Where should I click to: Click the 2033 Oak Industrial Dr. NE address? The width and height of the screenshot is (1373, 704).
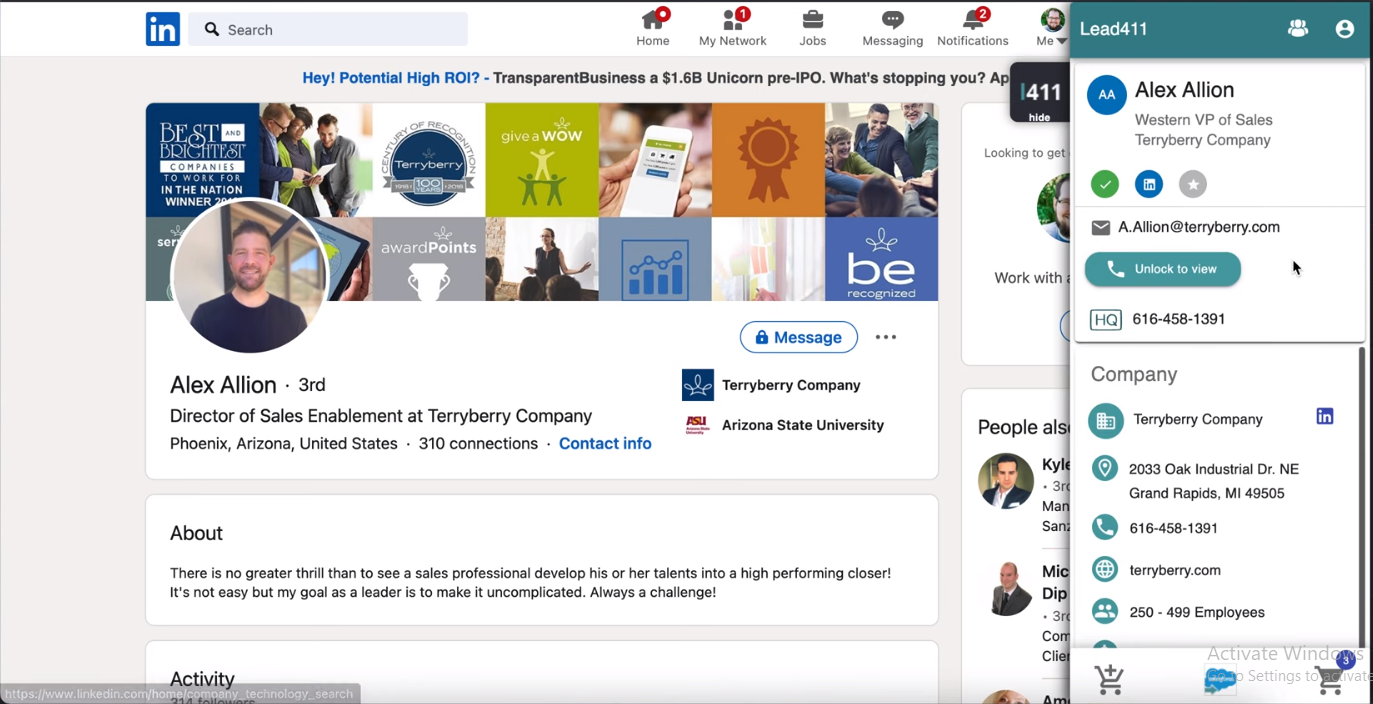pos(1214,481)
